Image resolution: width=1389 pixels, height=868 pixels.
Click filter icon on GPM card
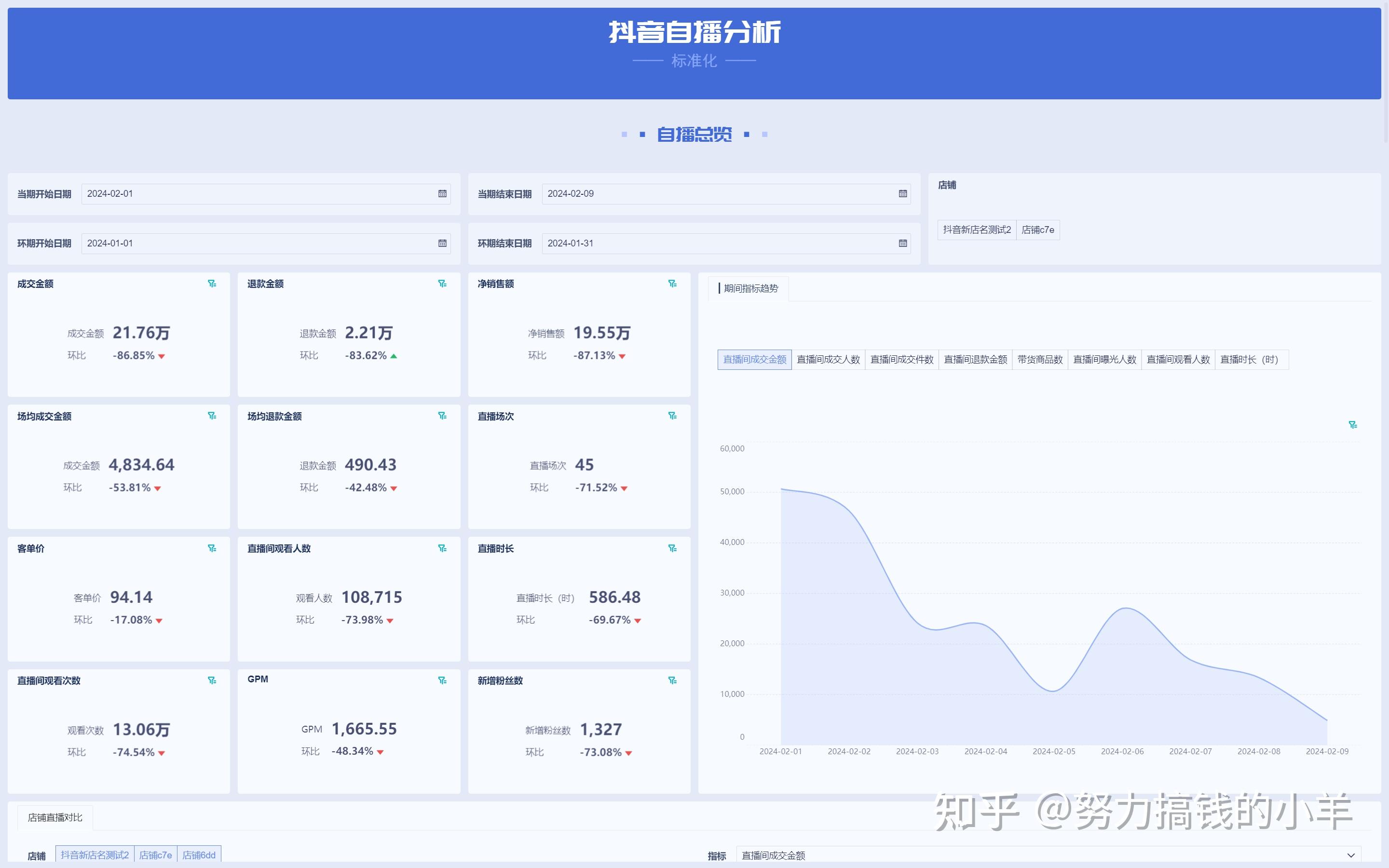(442, 680)
